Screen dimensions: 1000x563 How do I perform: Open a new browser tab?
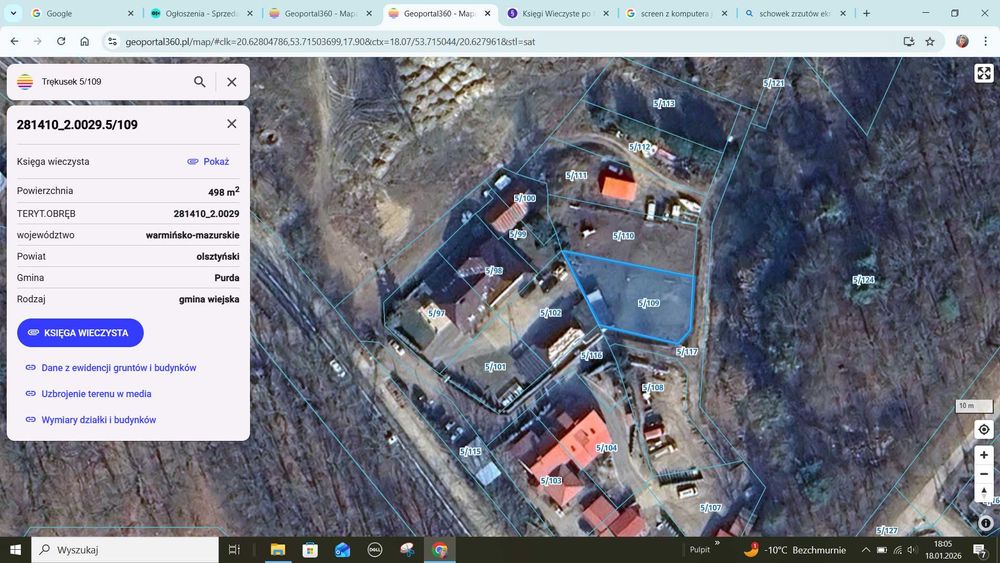coord(866,13)
